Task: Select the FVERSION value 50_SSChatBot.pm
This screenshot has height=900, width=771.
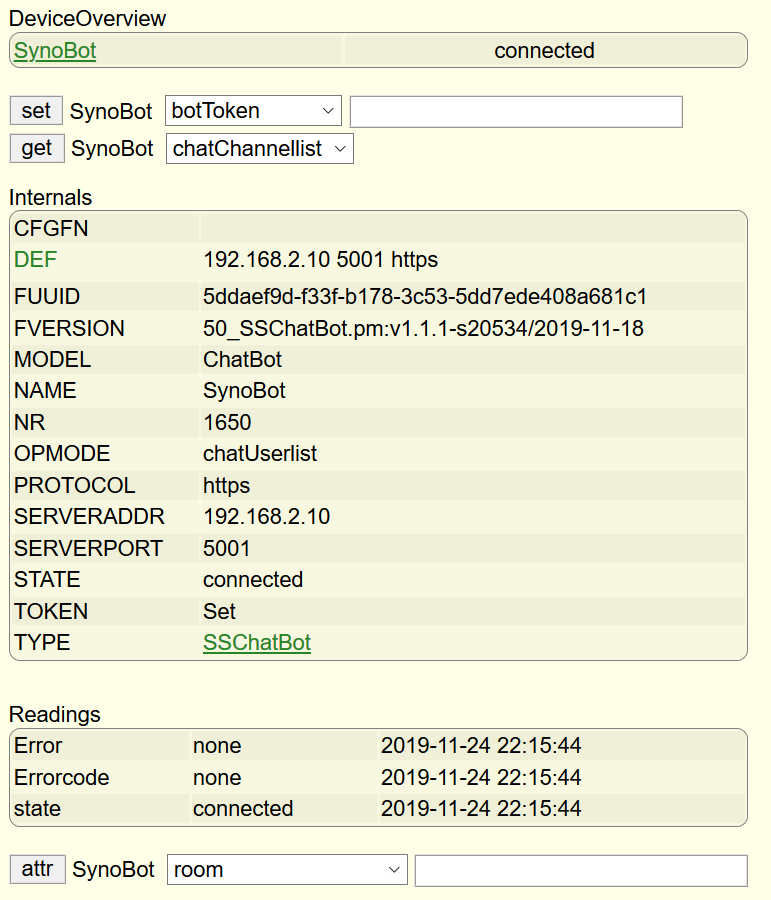Action: (423, 328)
